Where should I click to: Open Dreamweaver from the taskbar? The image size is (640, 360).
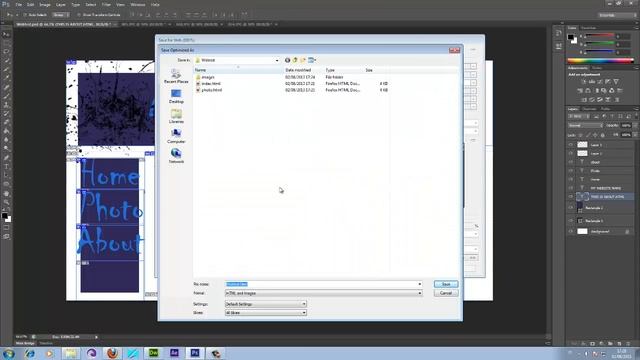click(153, 353)
